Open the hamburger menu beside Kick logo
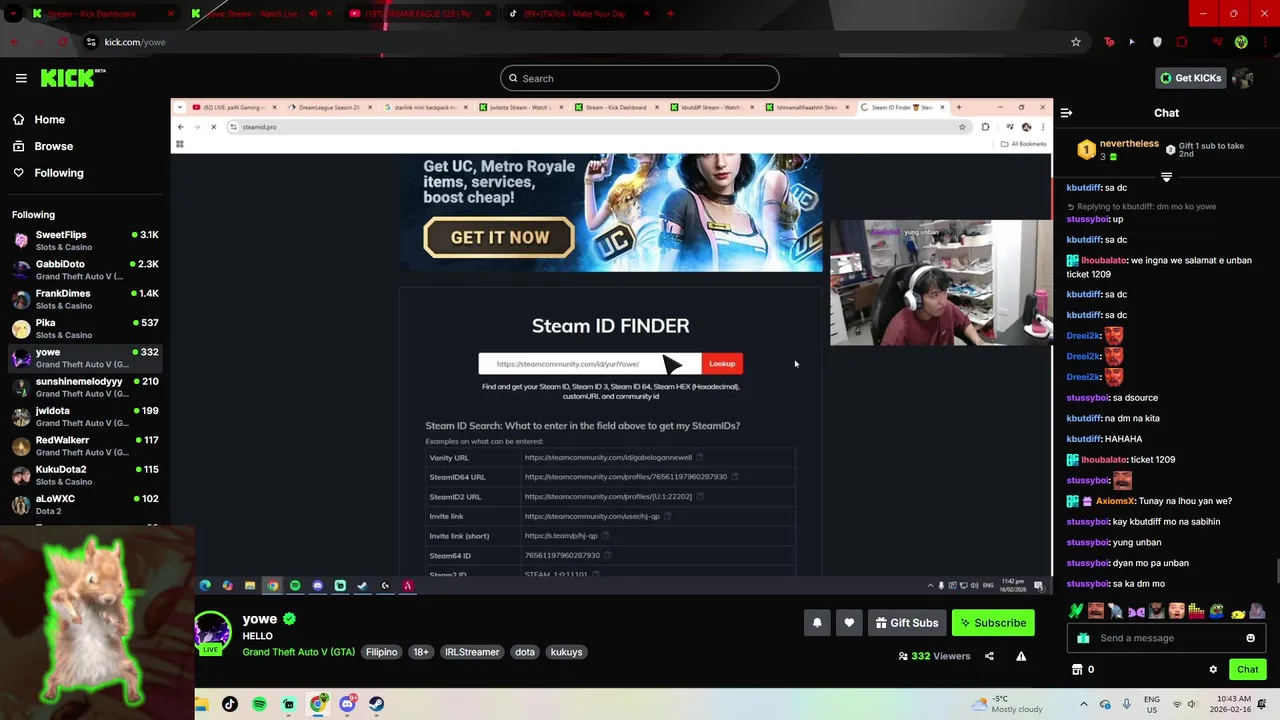1280x720 pixels. point(21,78)
